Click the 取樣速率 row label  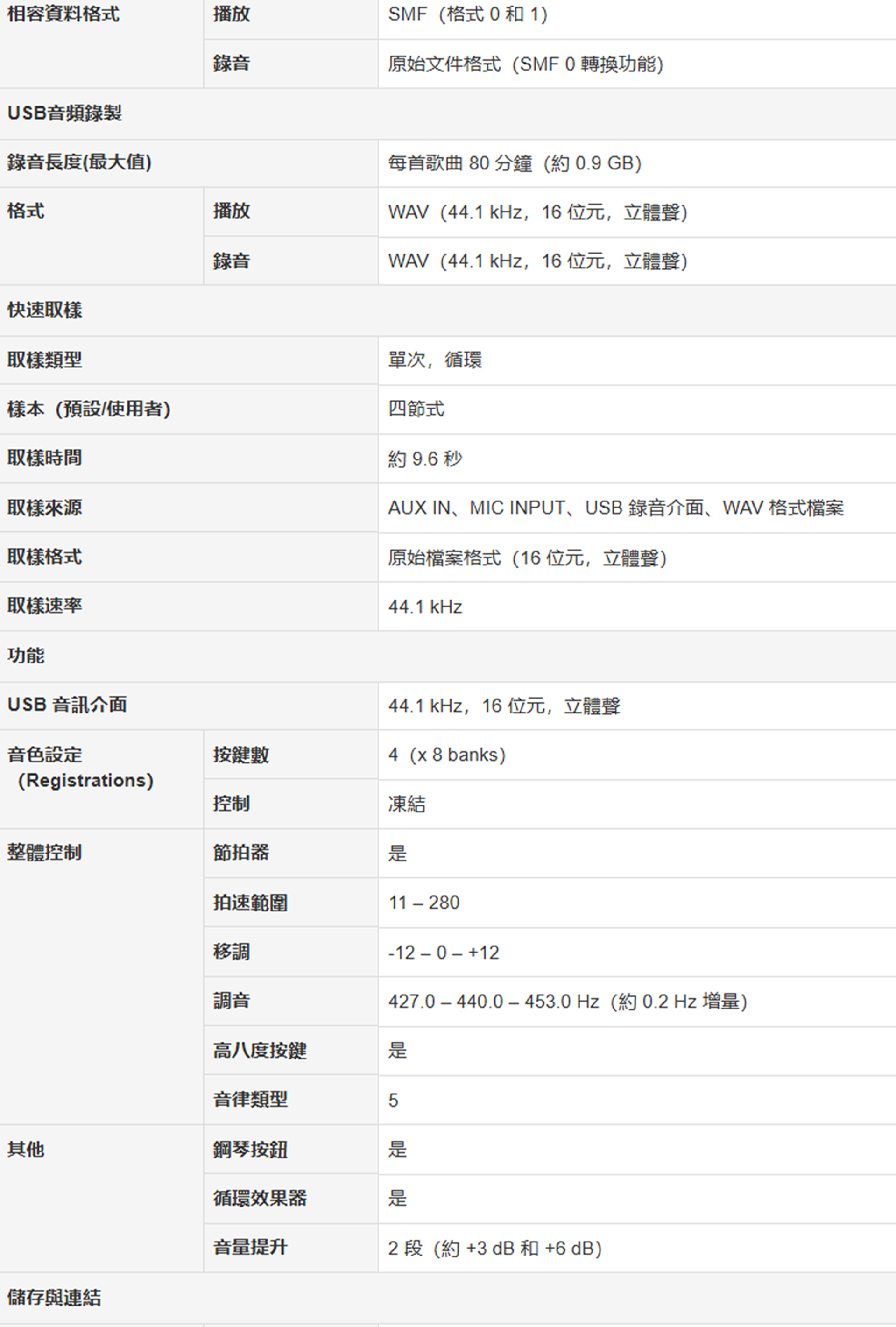(44, 606)
